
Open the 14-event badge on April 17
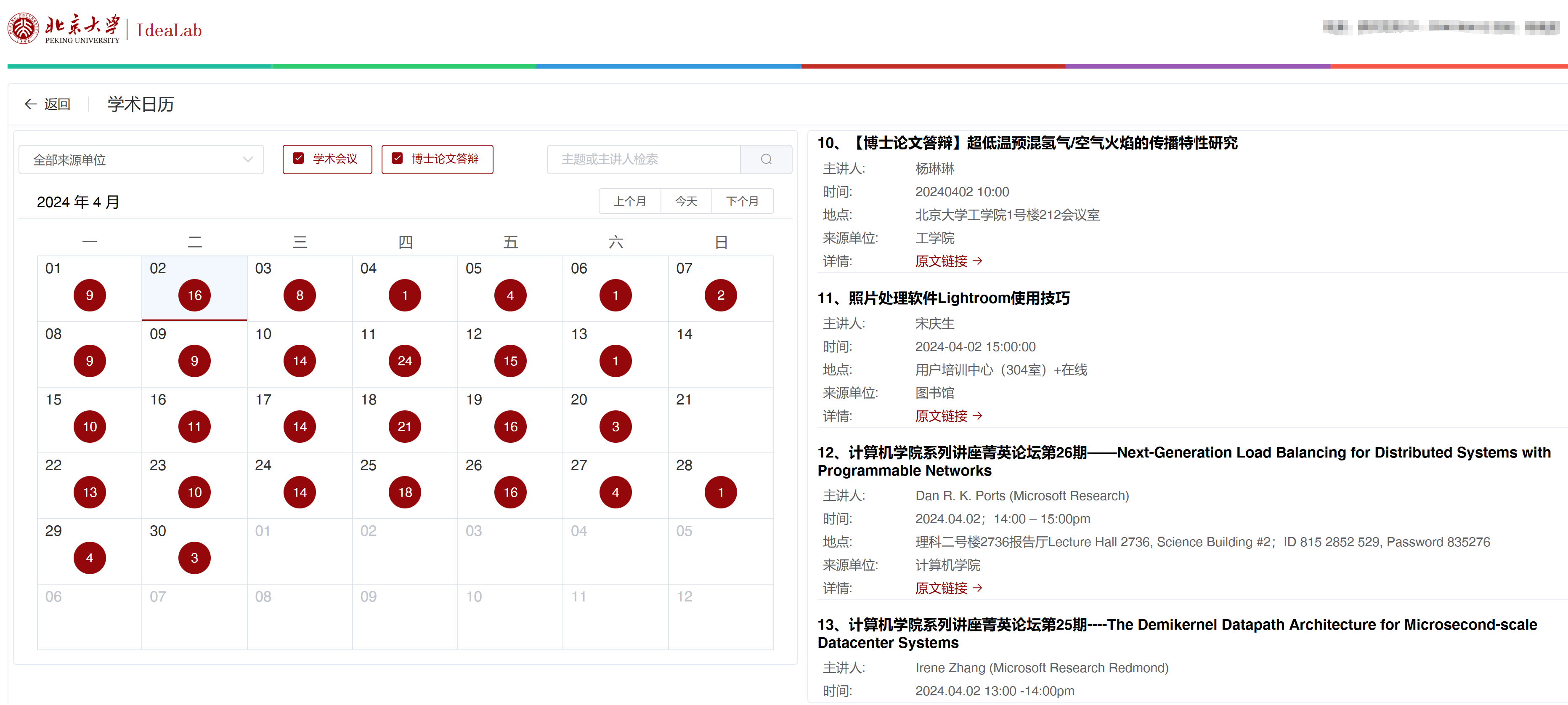coord(300,427)
